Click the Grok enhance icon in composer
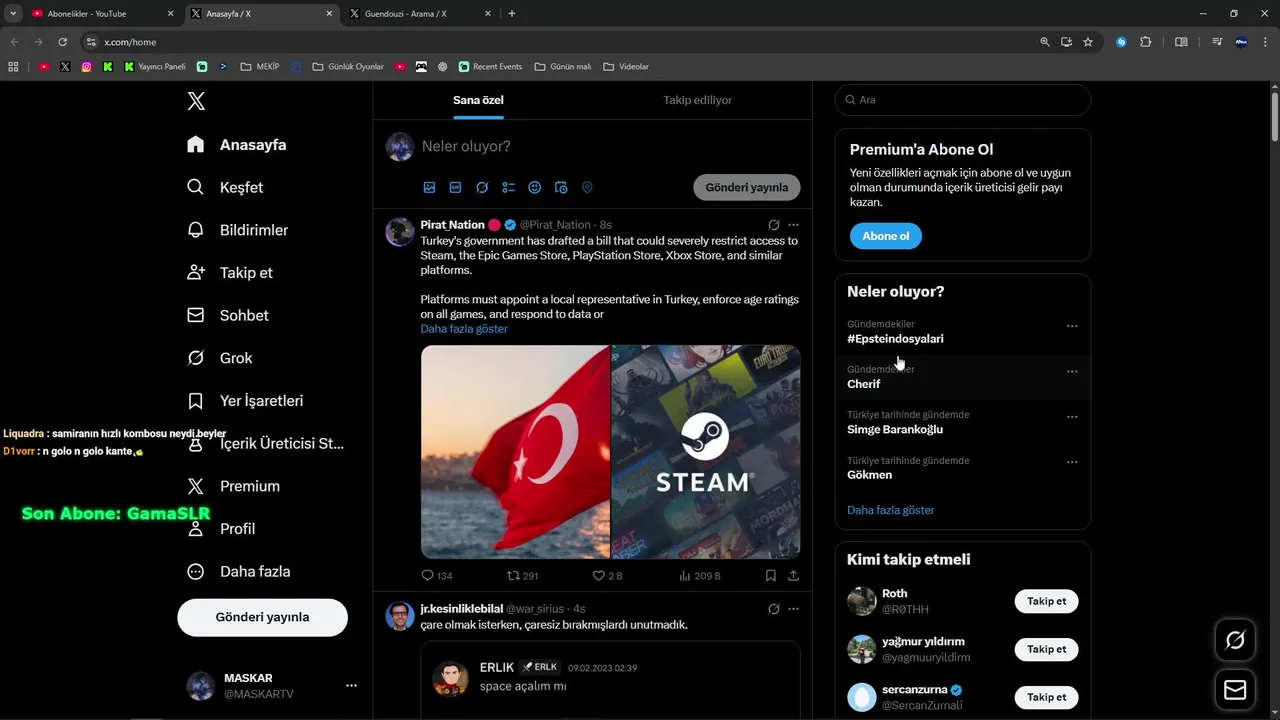 click(482, 187)
